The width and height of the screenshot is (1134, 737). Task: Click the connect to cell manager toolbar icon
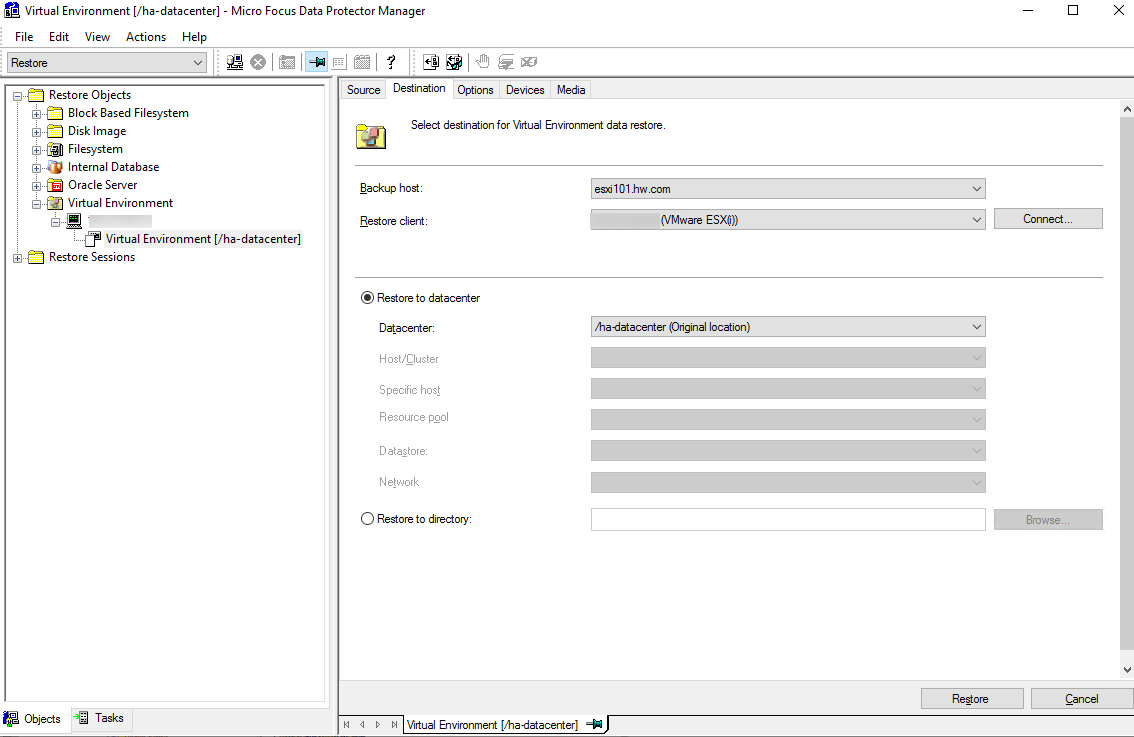(x=234, y=62)
